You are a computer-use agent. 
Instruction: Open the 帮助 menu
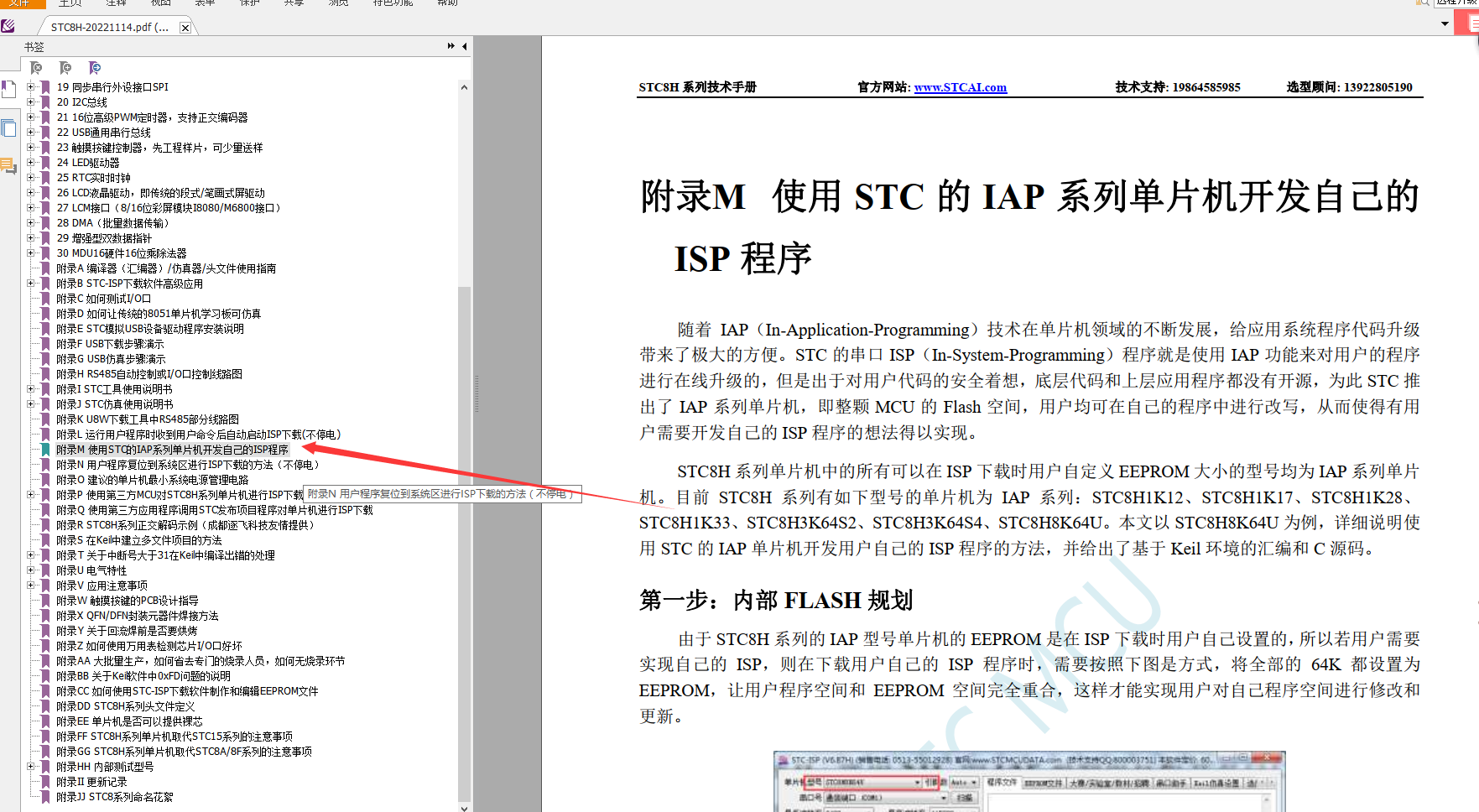(448, 3)
